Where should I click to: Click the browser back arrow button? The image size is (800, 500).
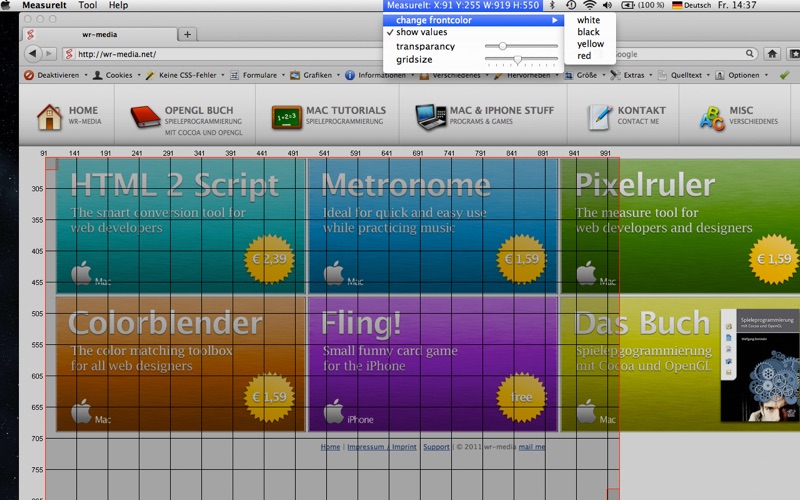tap(33, 54)
